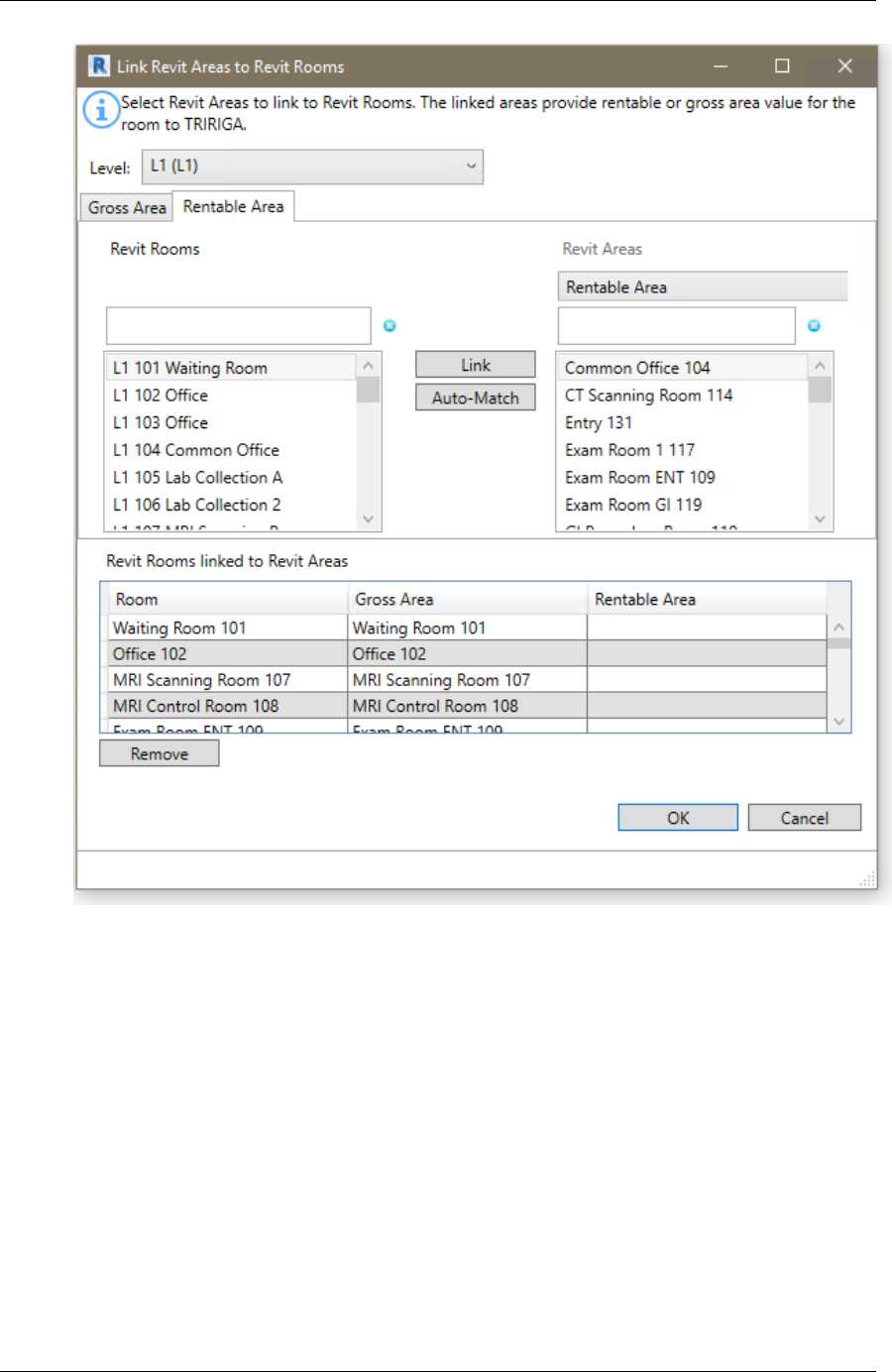This screenshot has width=892, height=1372.
Task: Confirm with the OK button
Action: [x=678, y=818]
